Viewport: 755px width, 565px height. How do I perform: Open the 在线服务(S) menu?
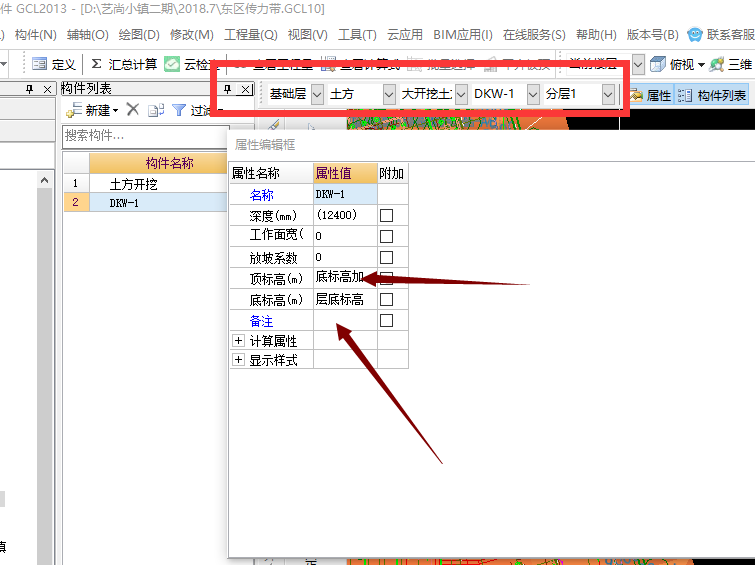pos(534,35)
